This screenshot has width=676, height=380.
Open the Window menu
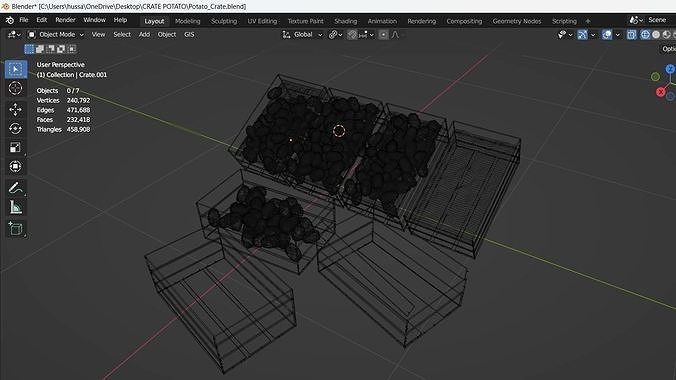pos(94,20)
